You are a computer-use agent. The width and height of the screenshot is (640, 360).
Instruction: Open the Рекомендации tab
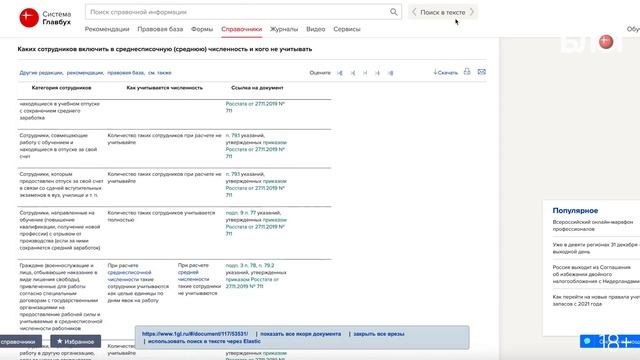[107, 29]
